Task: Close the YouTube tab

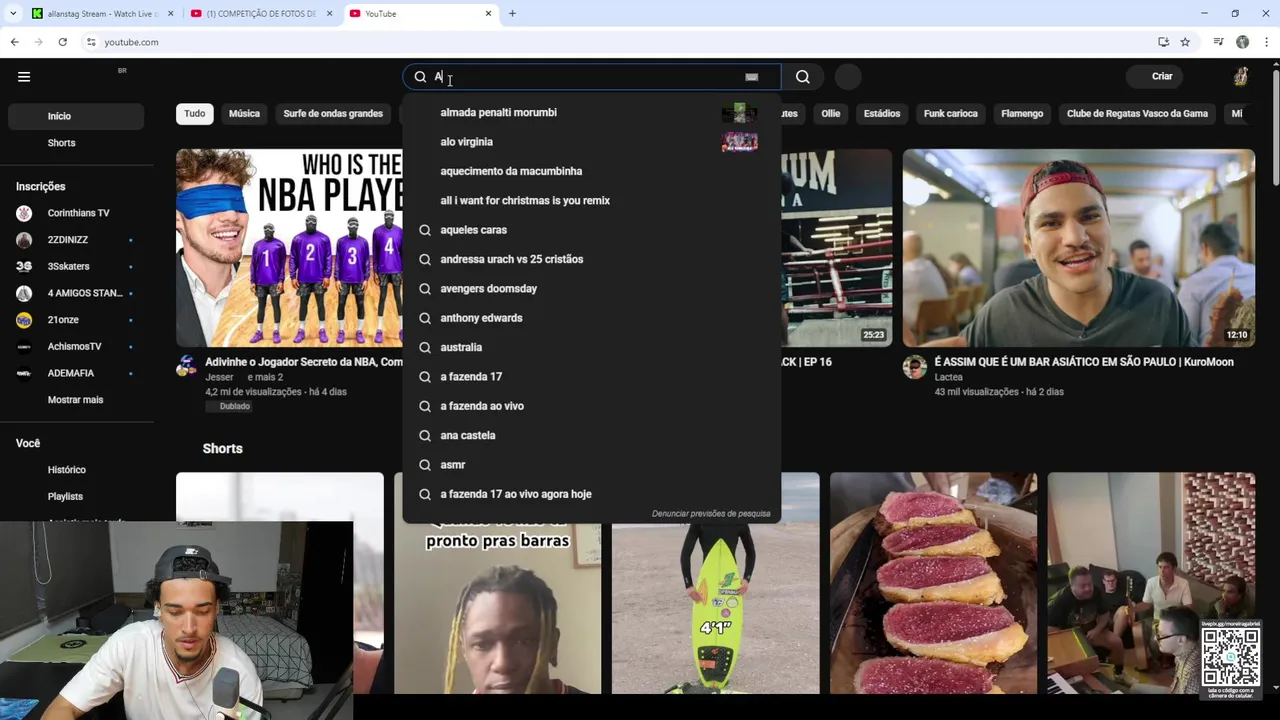Action: coord(488,14)
